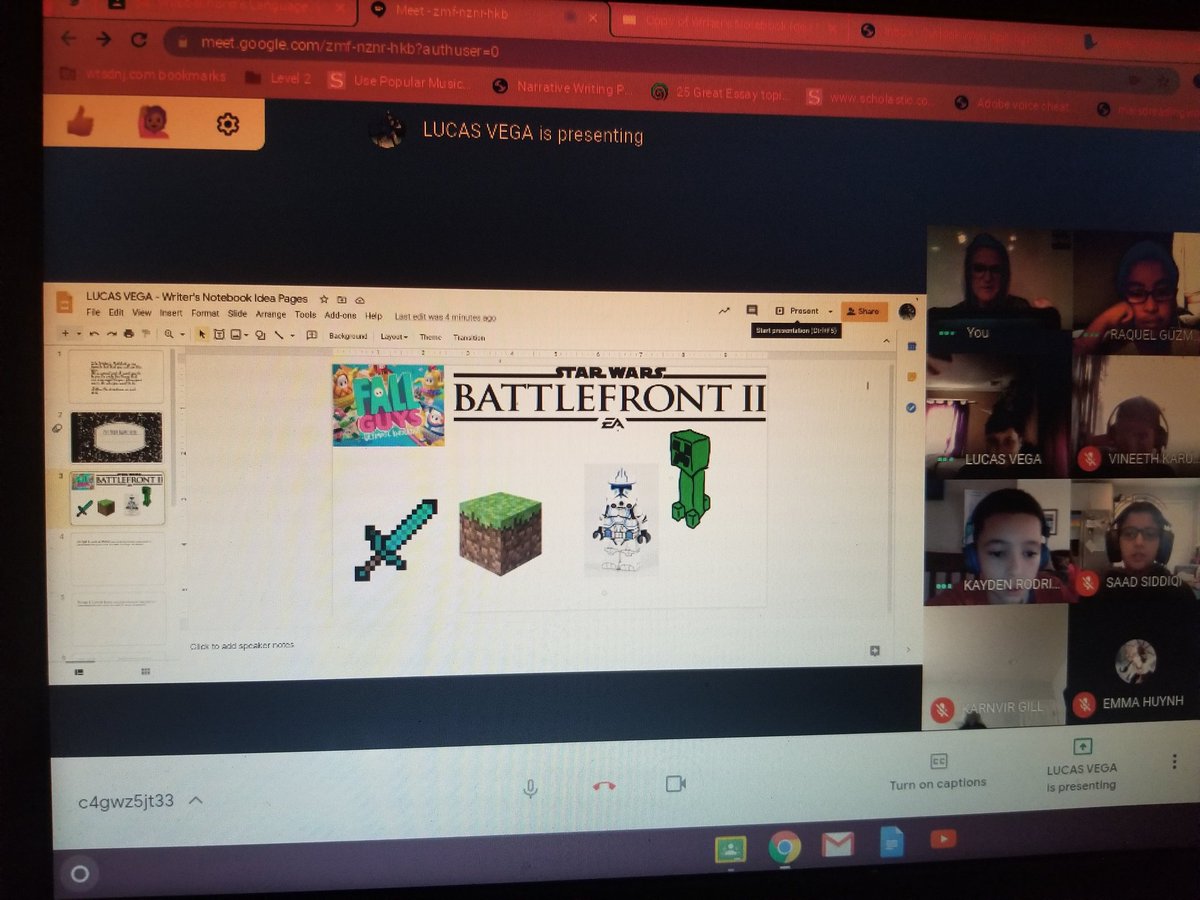
Task: Click the print icon in Slides toolbar
Action: (x=128, y=334)
